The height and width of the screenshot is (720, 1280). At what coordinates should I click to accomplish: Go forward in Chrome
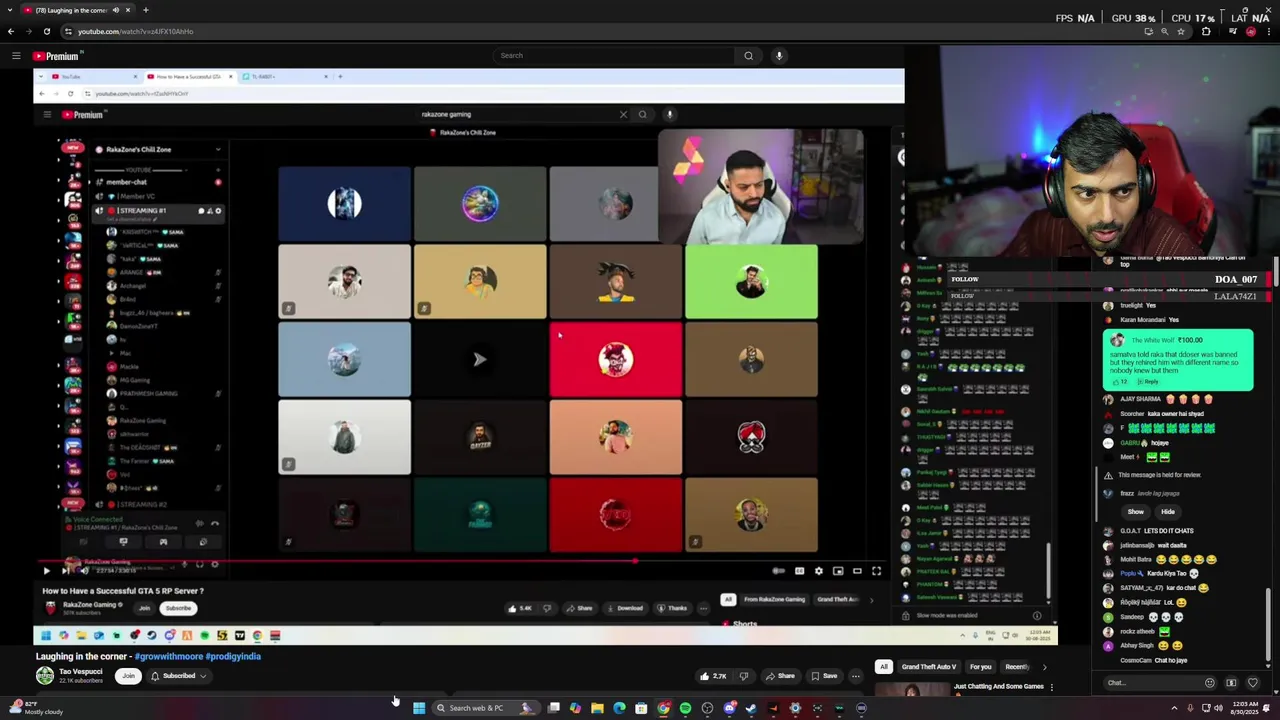[x=28, y=31]
